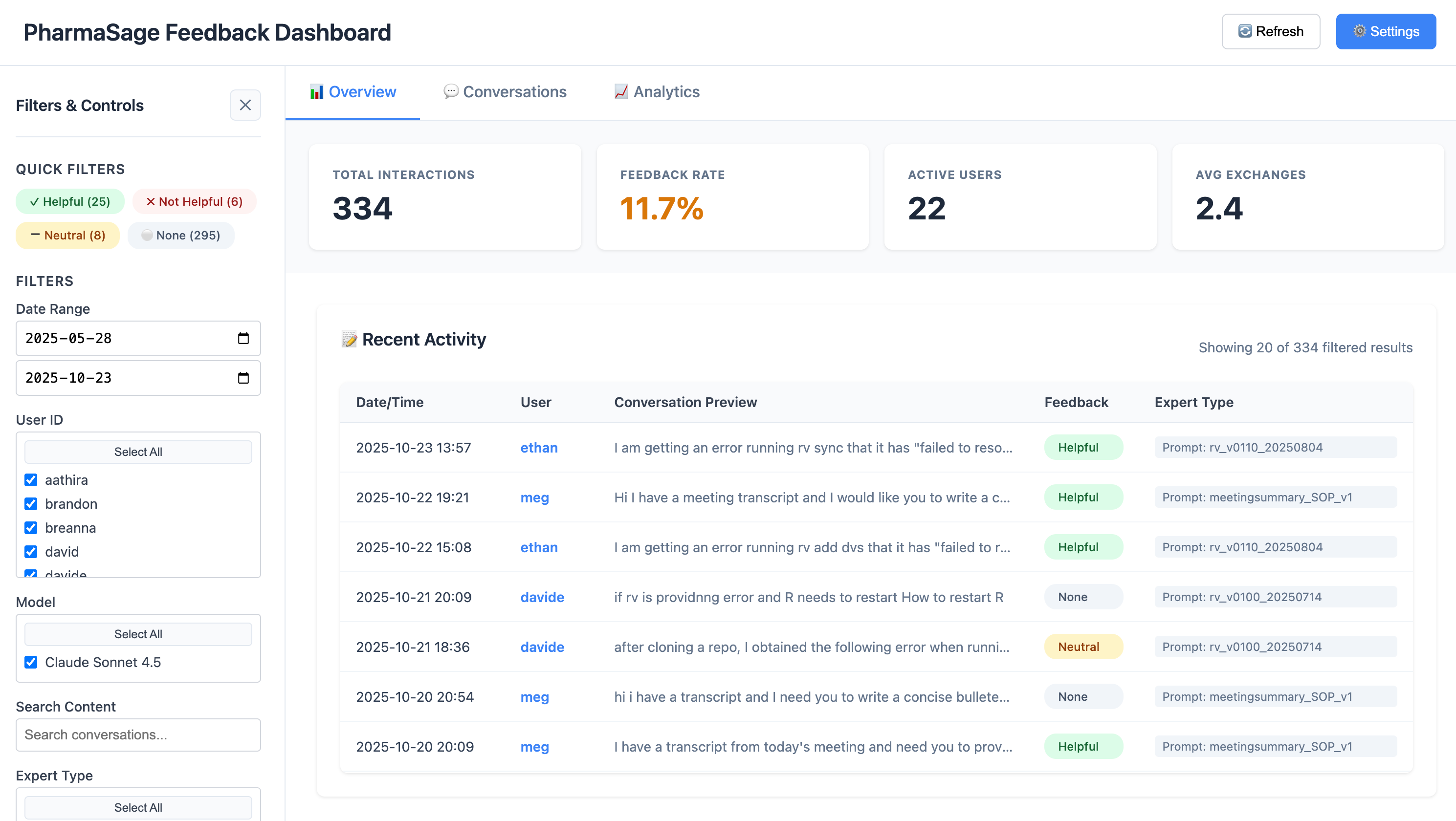Open ethan's user profile link
The image size is (1456, 821).
point(539,448)
